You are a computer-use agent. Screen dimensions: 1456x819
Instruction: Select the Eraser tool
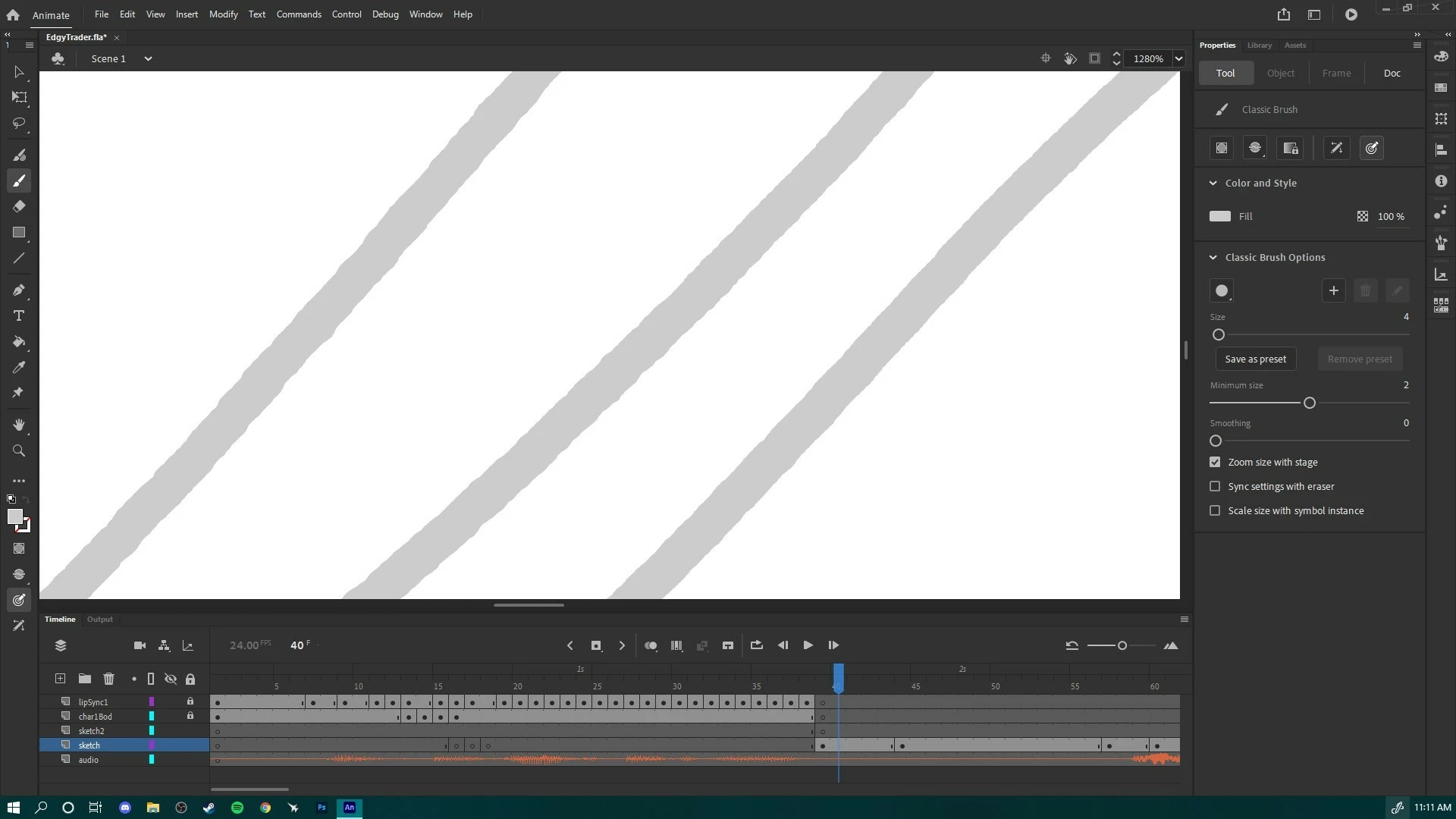pos(19,206)
